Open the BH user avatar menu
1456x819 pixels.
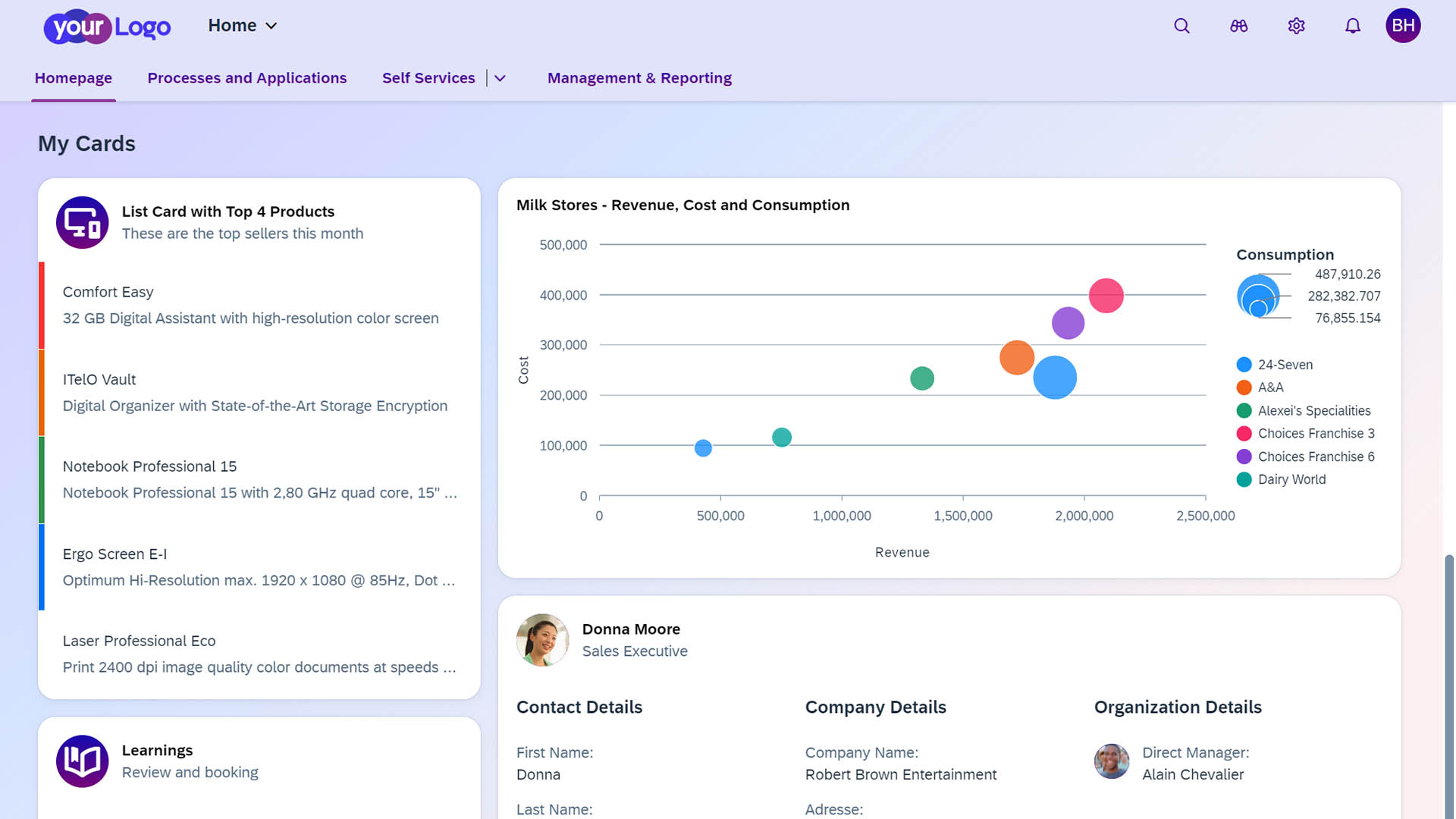pyautogui.click(x=1403, y=25)
